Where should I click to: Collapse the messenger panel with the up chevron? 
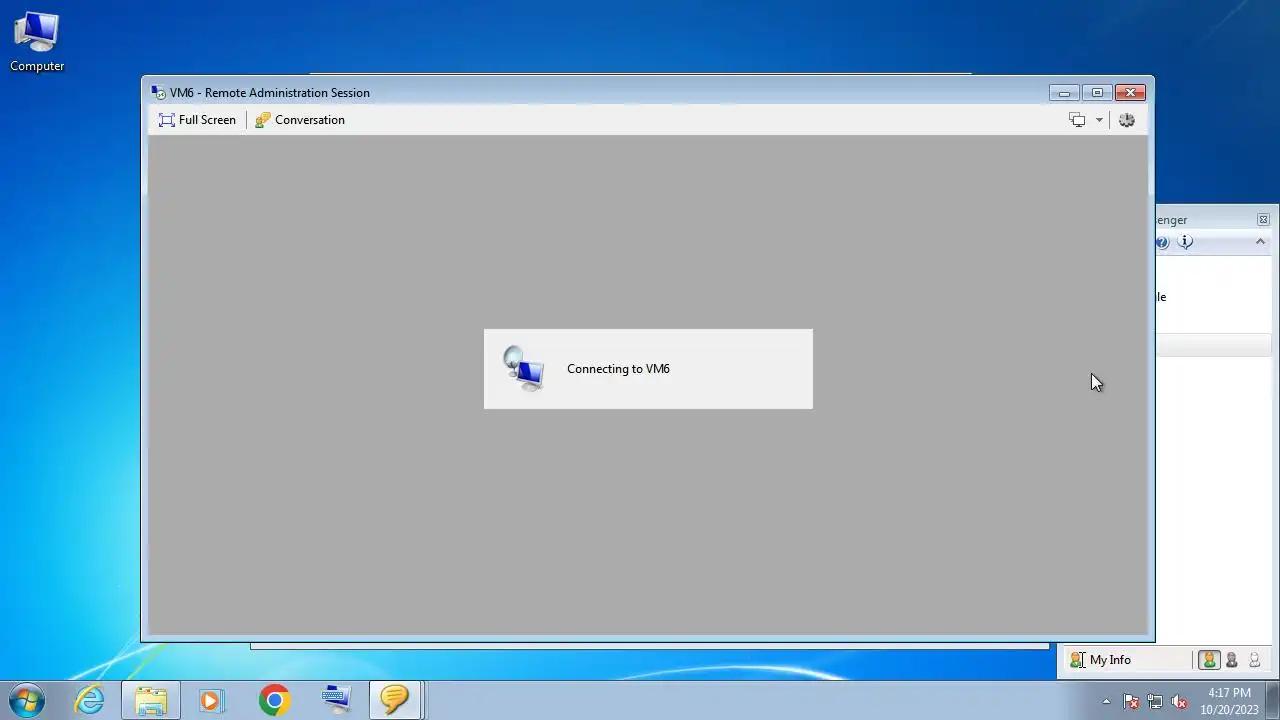click(1260, 242)
